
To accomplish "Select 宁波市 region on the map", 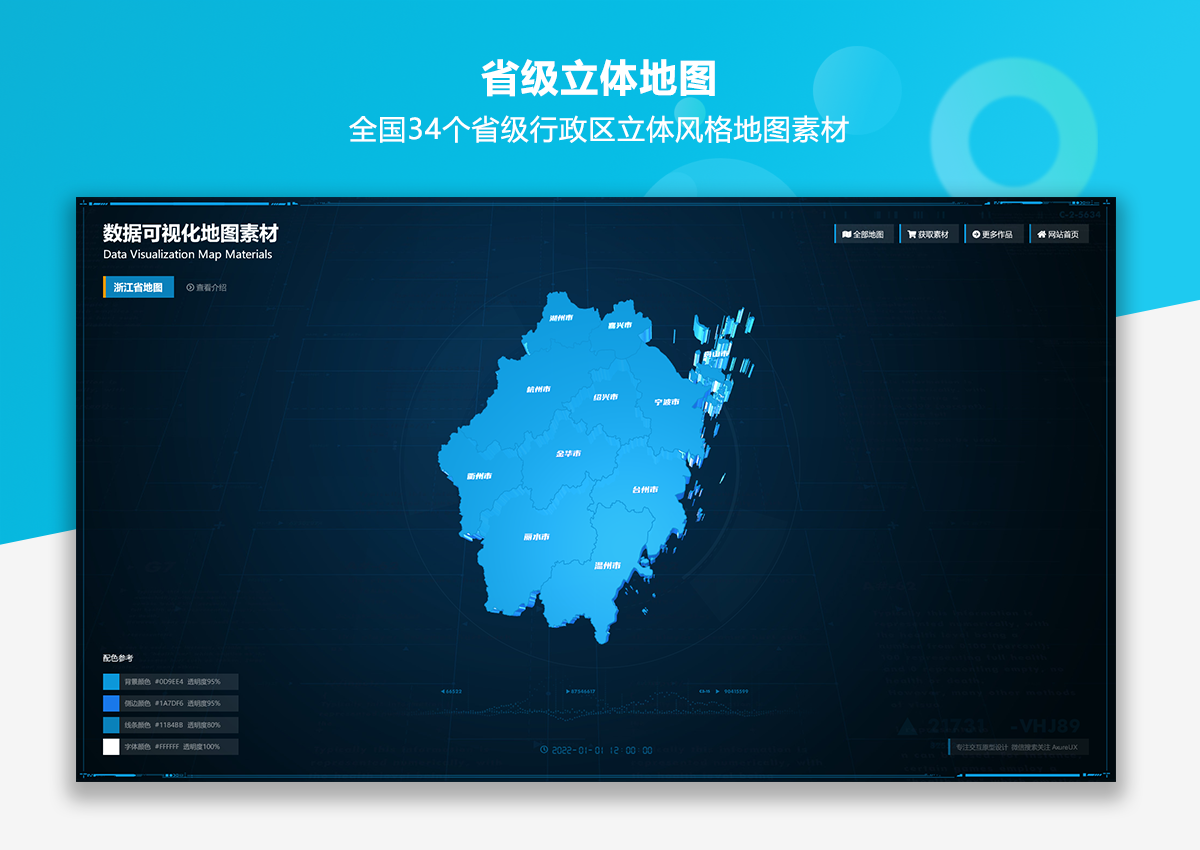I will click(667, 402).
